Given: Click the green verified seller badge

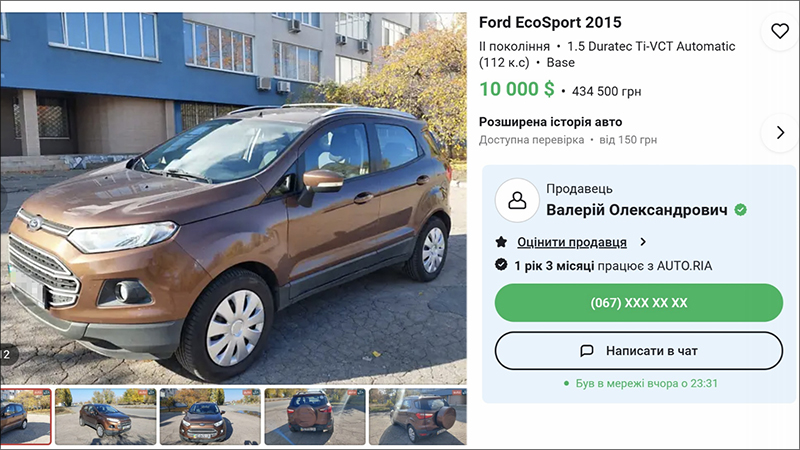Looking at the screenshot, I should pos(740,210).
